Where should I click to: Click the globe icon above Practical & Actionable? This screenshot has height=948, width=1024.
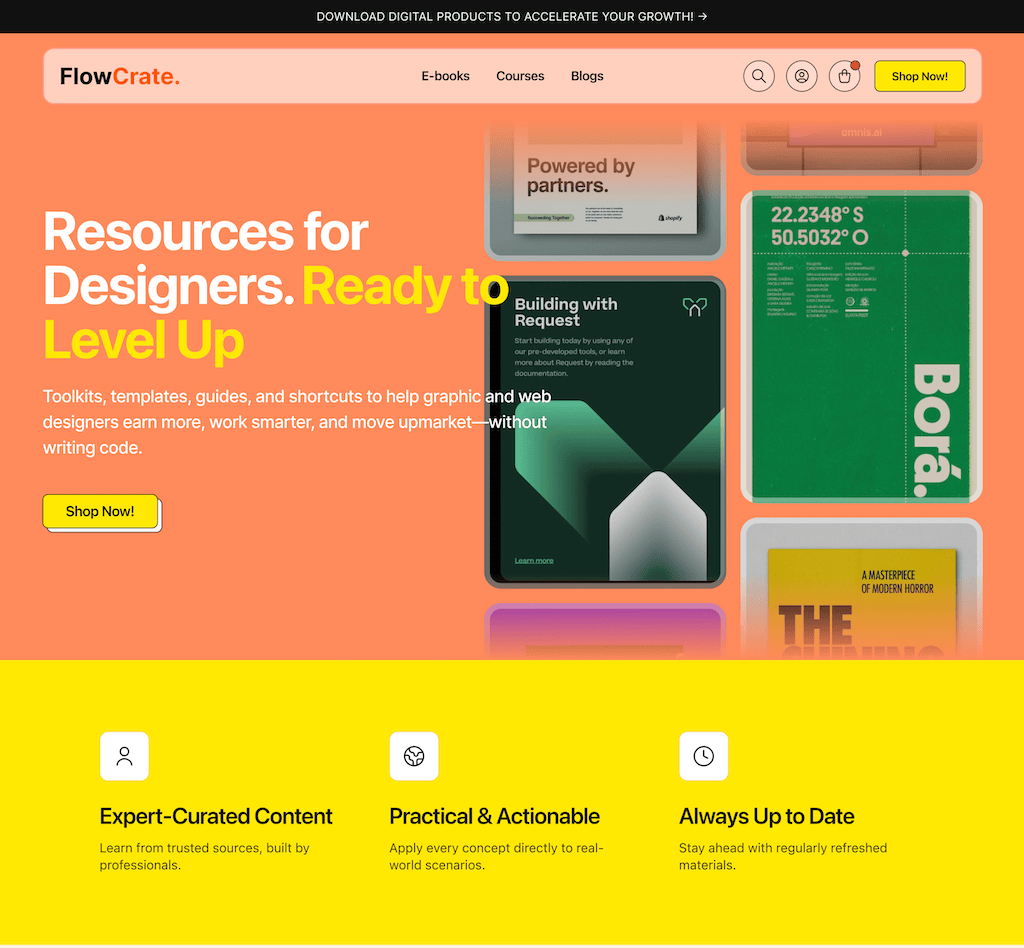[x=414, y=756]
